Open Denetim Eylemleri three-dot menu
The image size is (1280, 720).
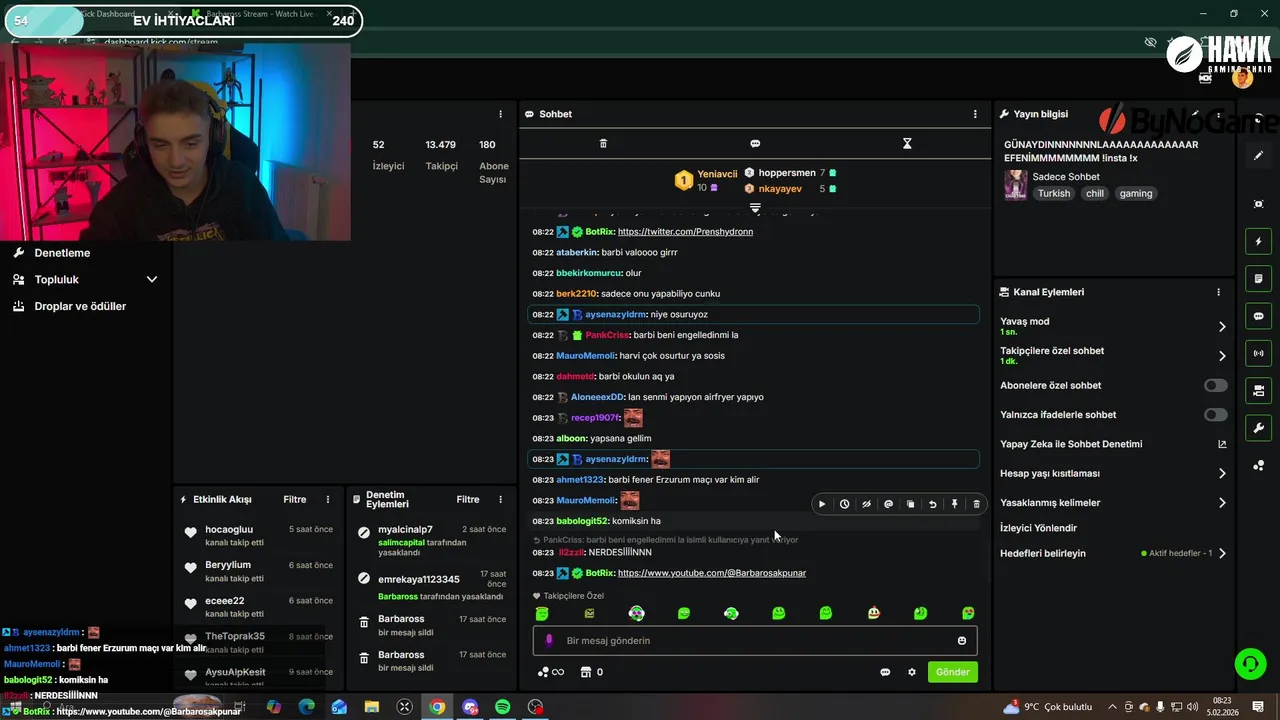[x=501, y=499]
